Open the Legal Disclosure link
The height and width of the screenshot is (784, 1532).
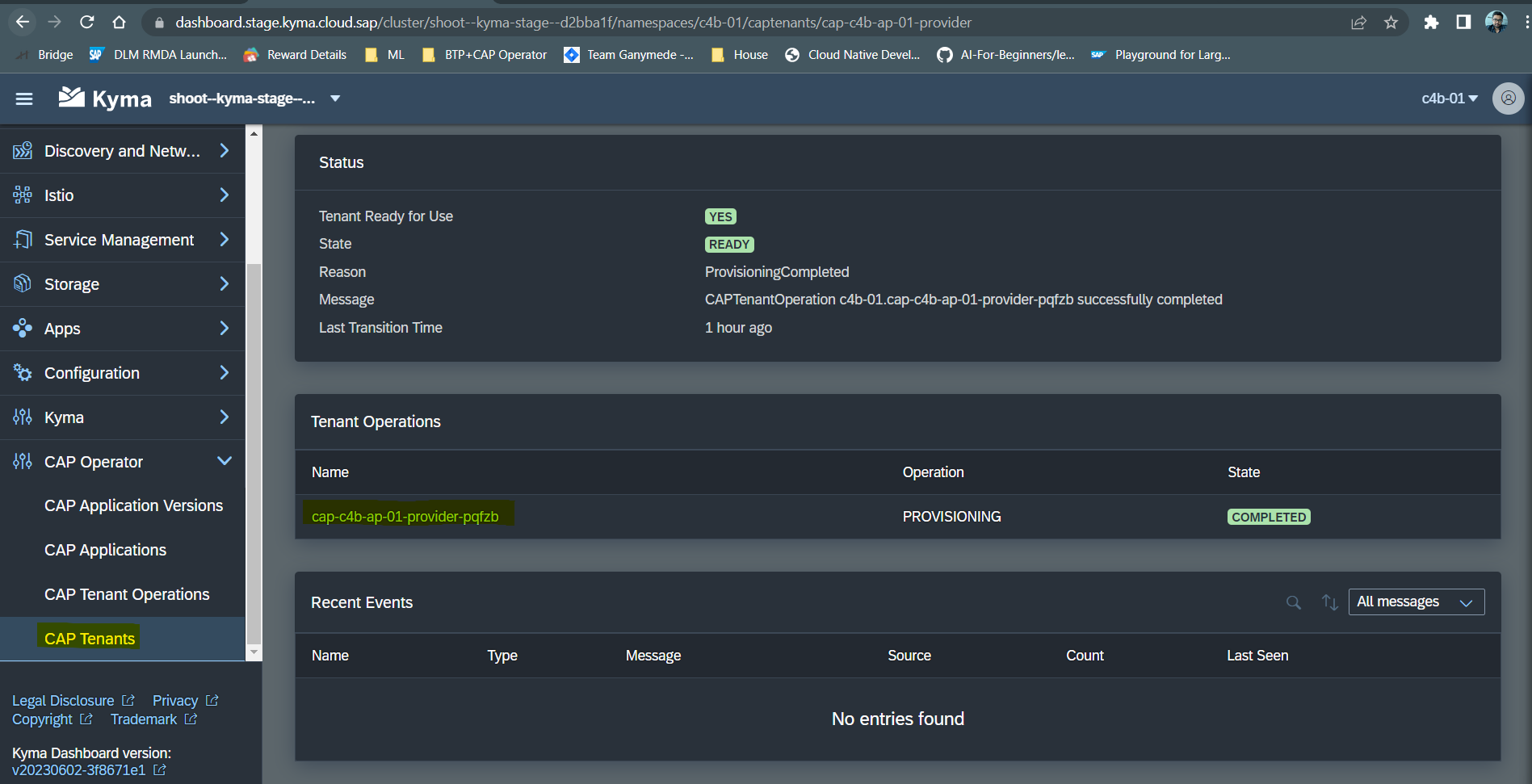tap(62, 700)
